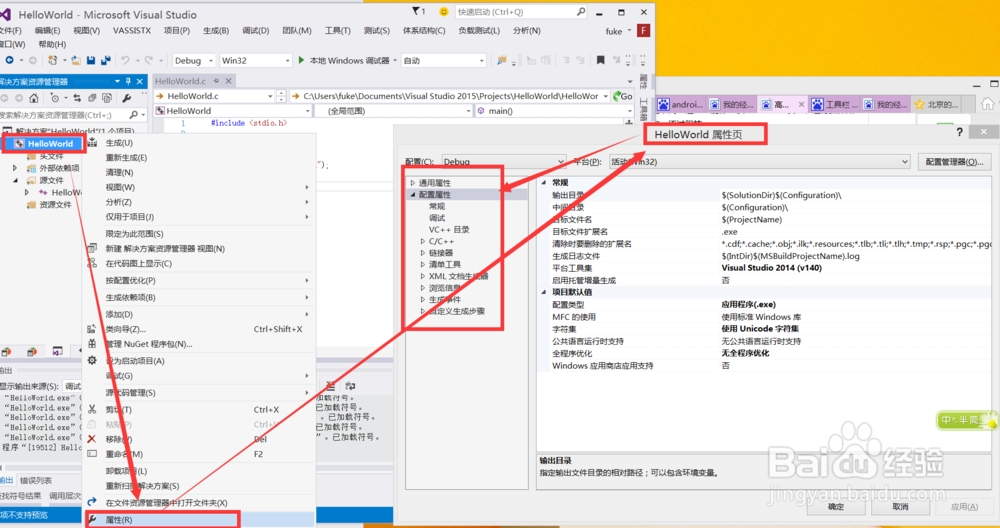This screenshot has width=1000, height=528.
Task: Open the 平台 dropdown in property page
Action: [759, 162]
